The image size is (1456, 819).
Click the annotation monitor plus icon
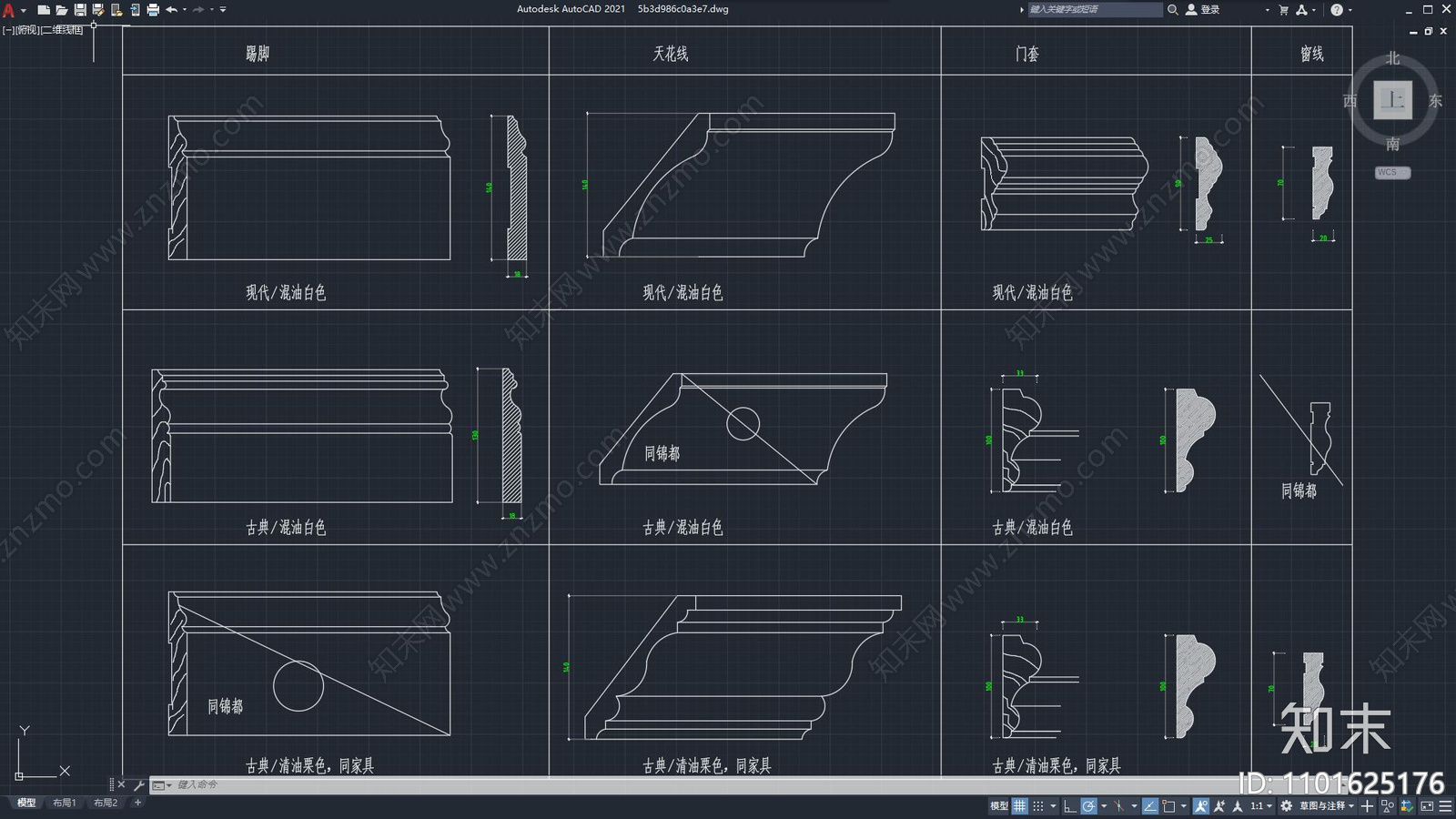(1367, 805)
